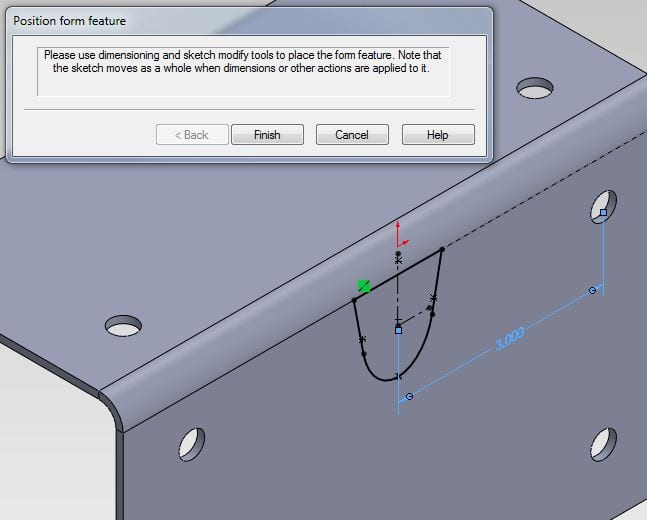Image resolution: width=647 pixels, height=520 pixels.
Task: Click the upper dimension arrow handle near hole
Action: 593,291
